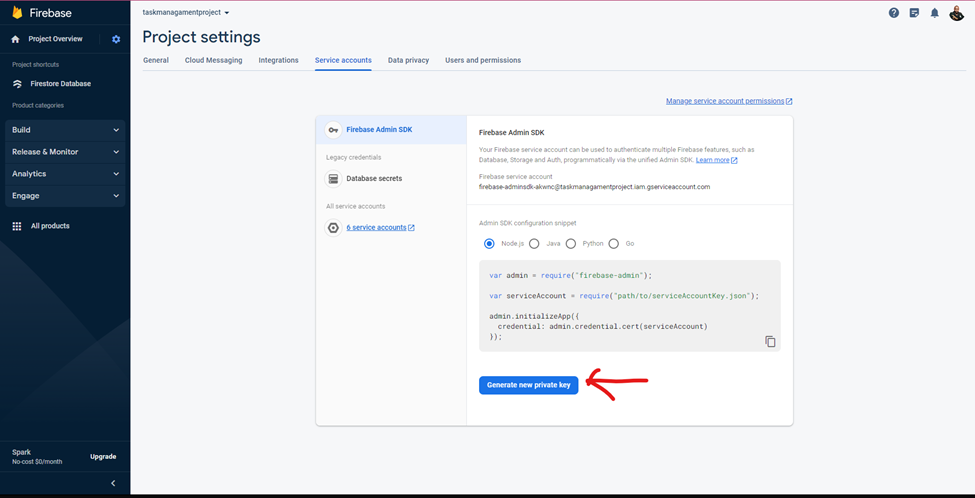Open the user account avatar
This screenshot has width=975, height=498.
click(x=956, y=13)
